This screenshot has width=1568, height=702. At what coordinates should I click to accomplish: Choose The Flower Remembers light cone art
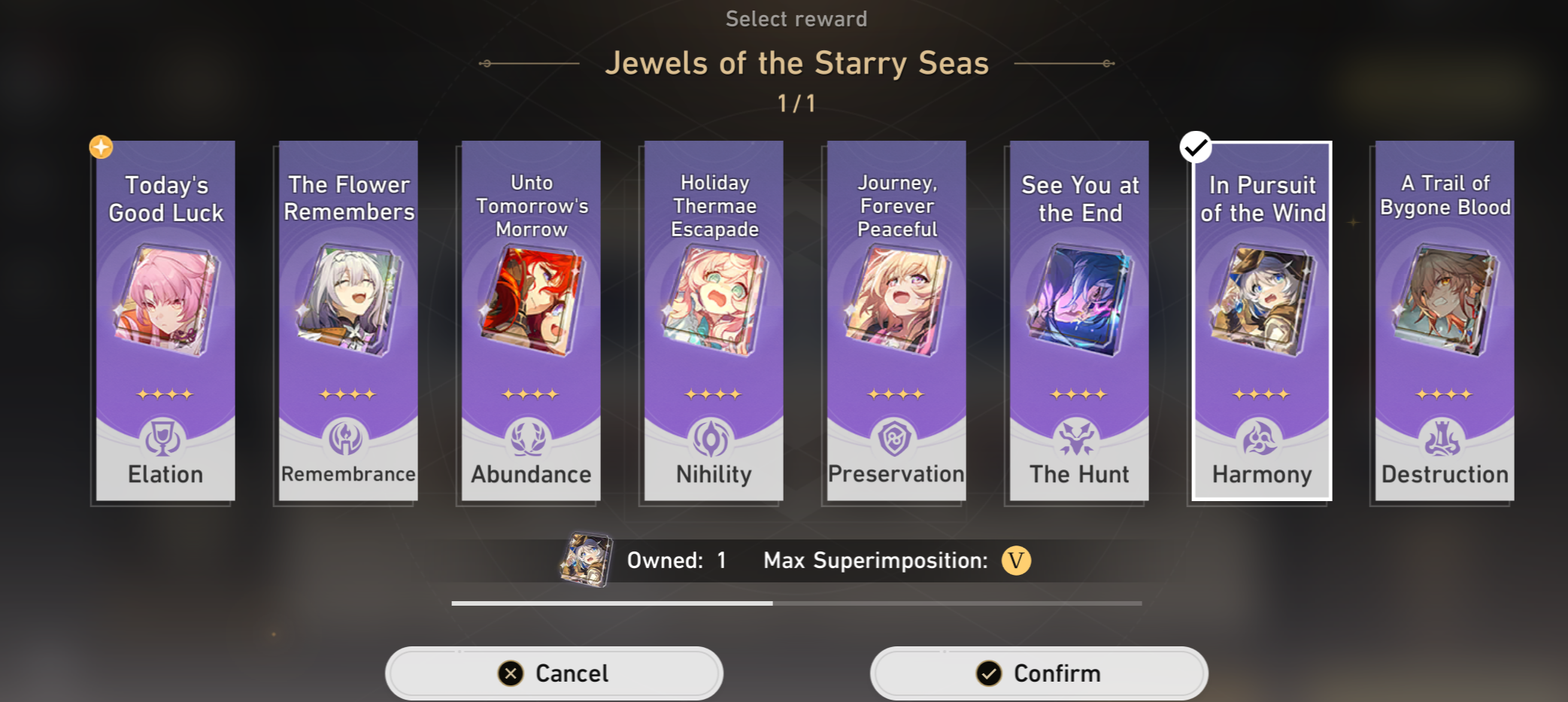click(x=347, y=300)
